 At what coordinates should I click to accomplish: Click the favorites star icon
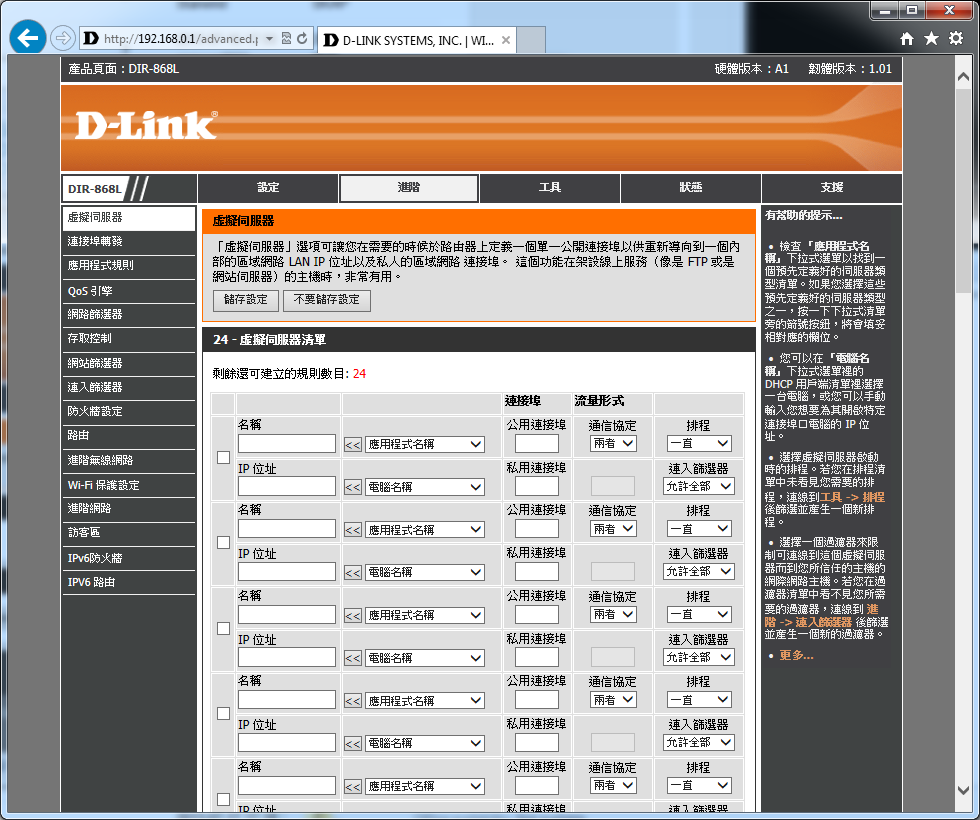pos(931,38)
